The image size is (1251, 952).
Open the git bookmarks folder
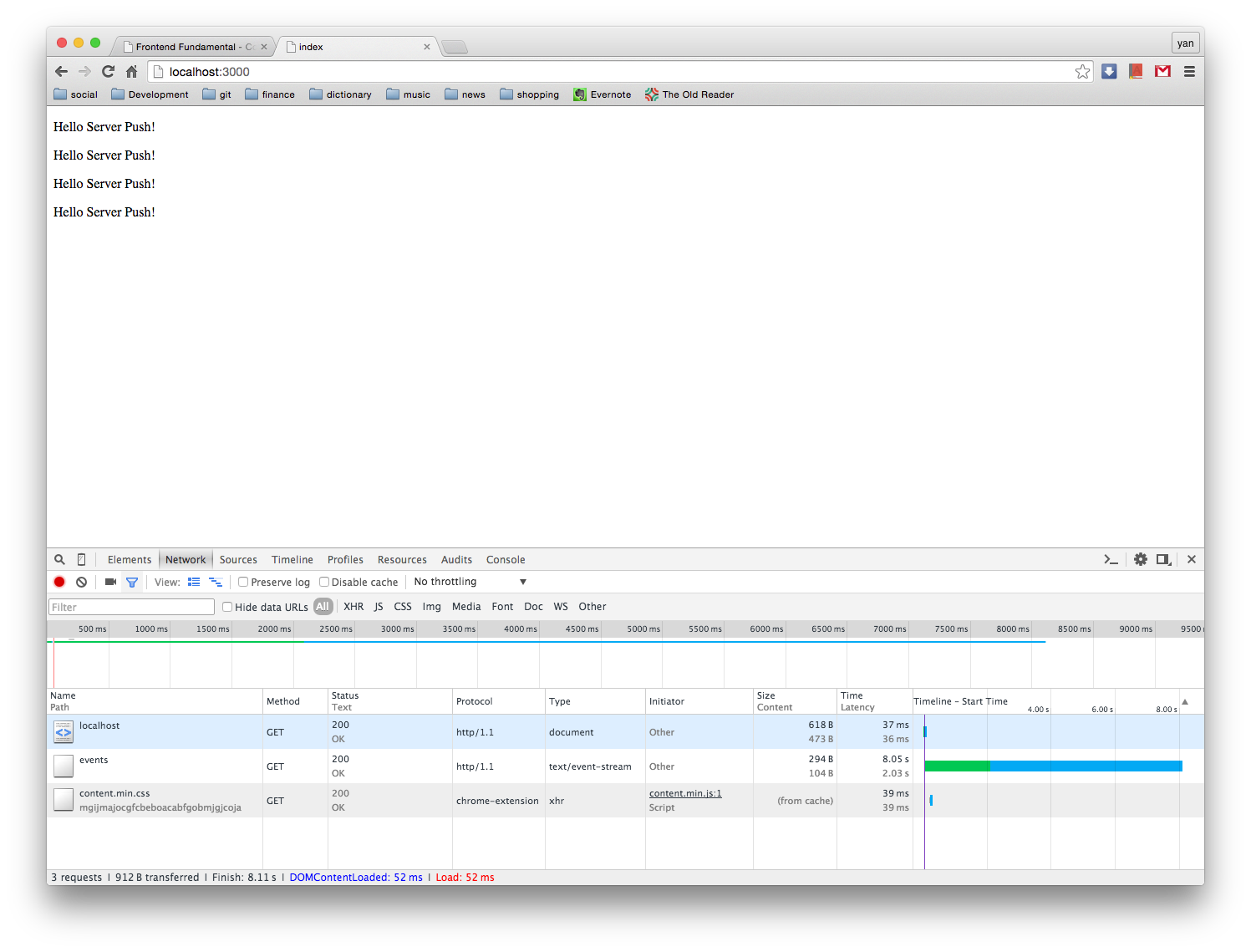coord(216,94)
